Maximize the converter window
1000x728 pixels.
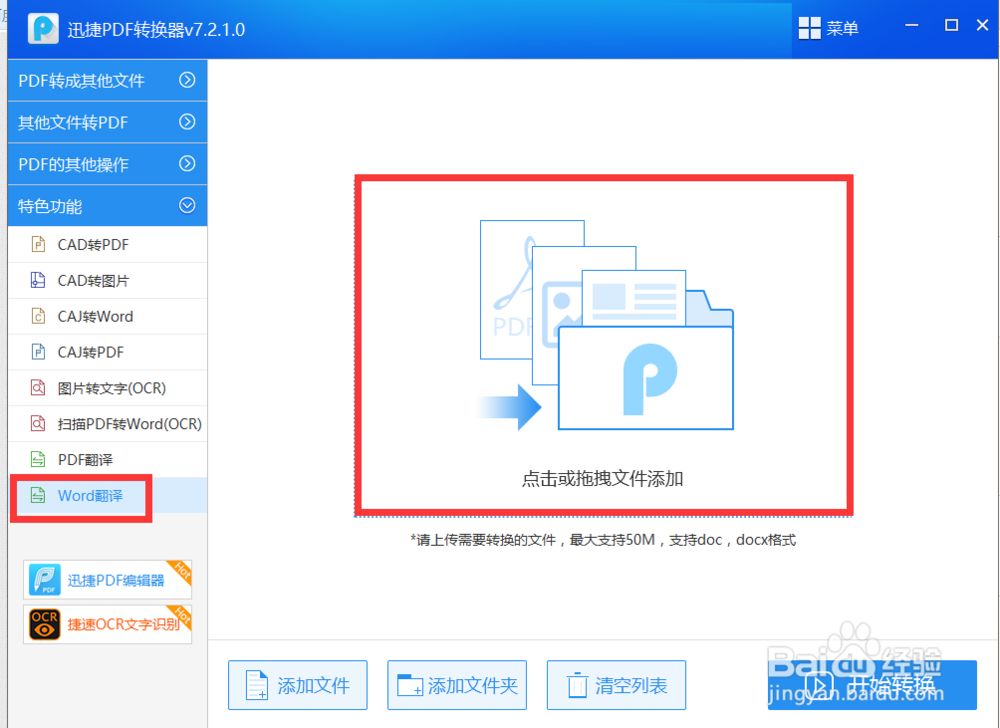point(951,25)
